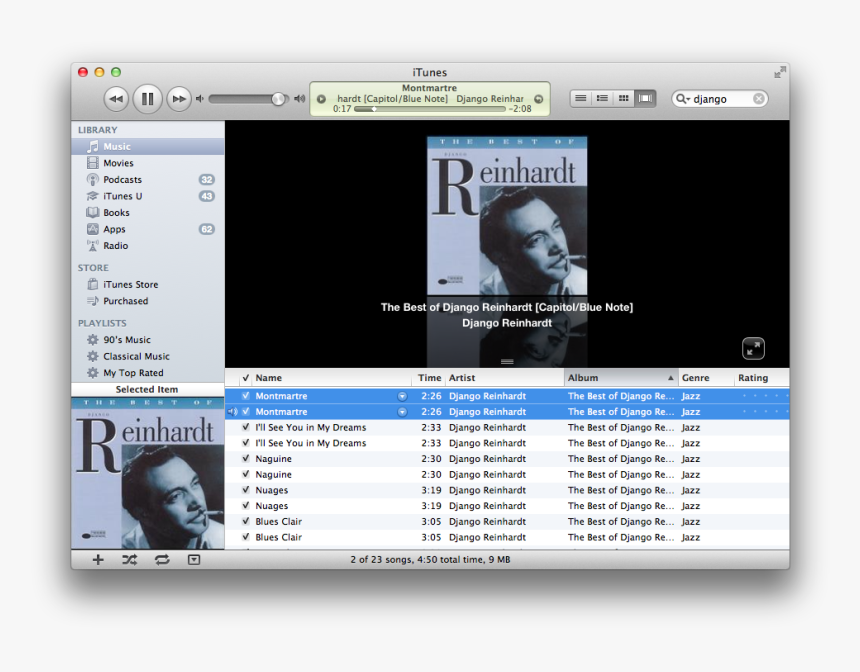
Task: Sort by Artist column
Action: (505, 377)
